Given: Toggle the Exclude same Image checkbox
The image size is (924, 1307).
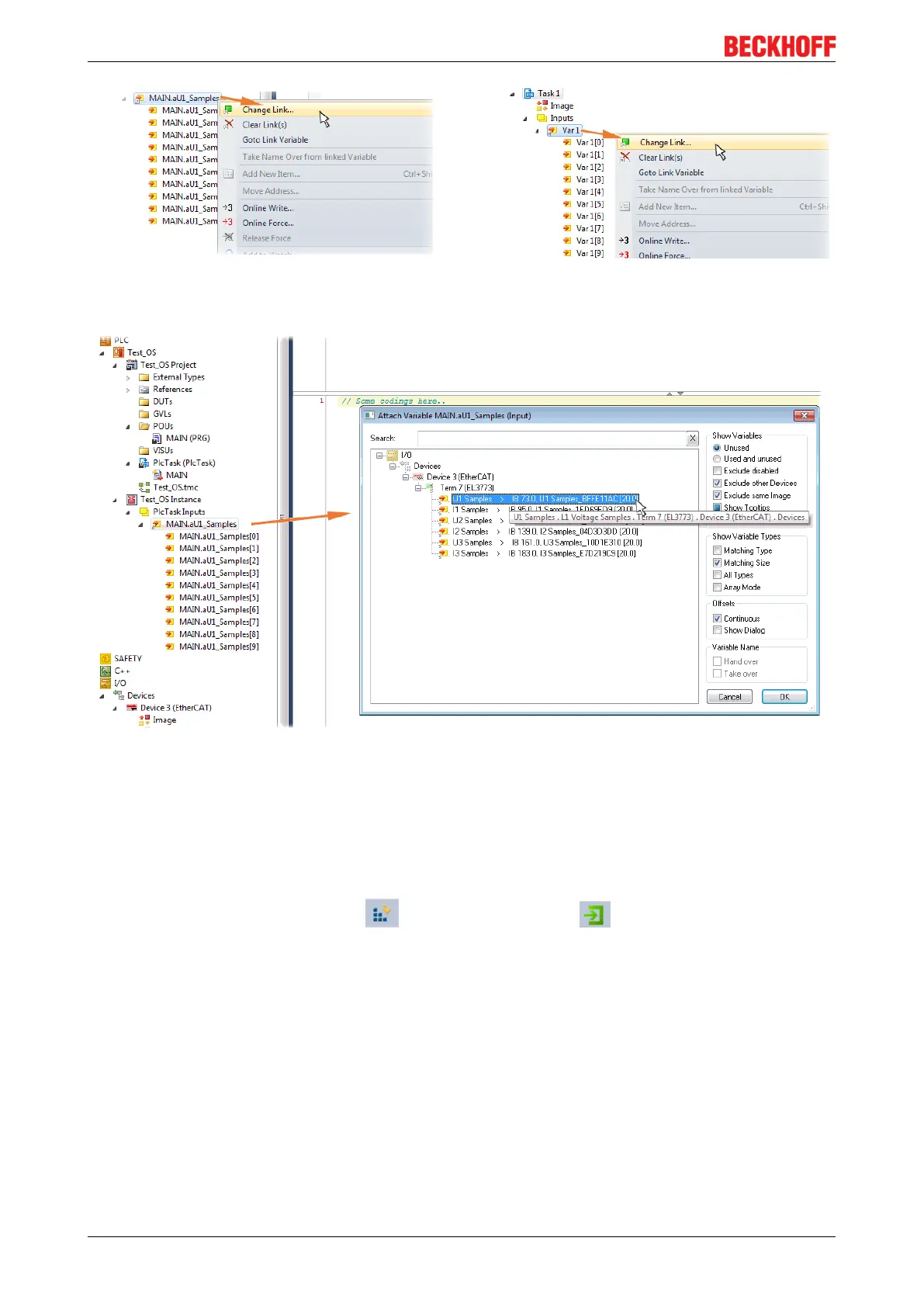Looking at the screenshot, I should [x=717, y=495].
